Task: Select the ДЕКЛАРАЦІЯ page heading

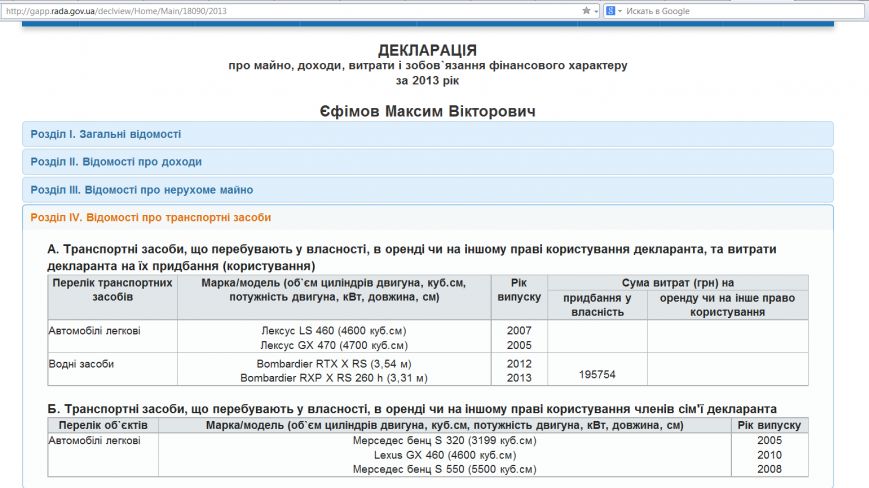Action: pos(427,50)
